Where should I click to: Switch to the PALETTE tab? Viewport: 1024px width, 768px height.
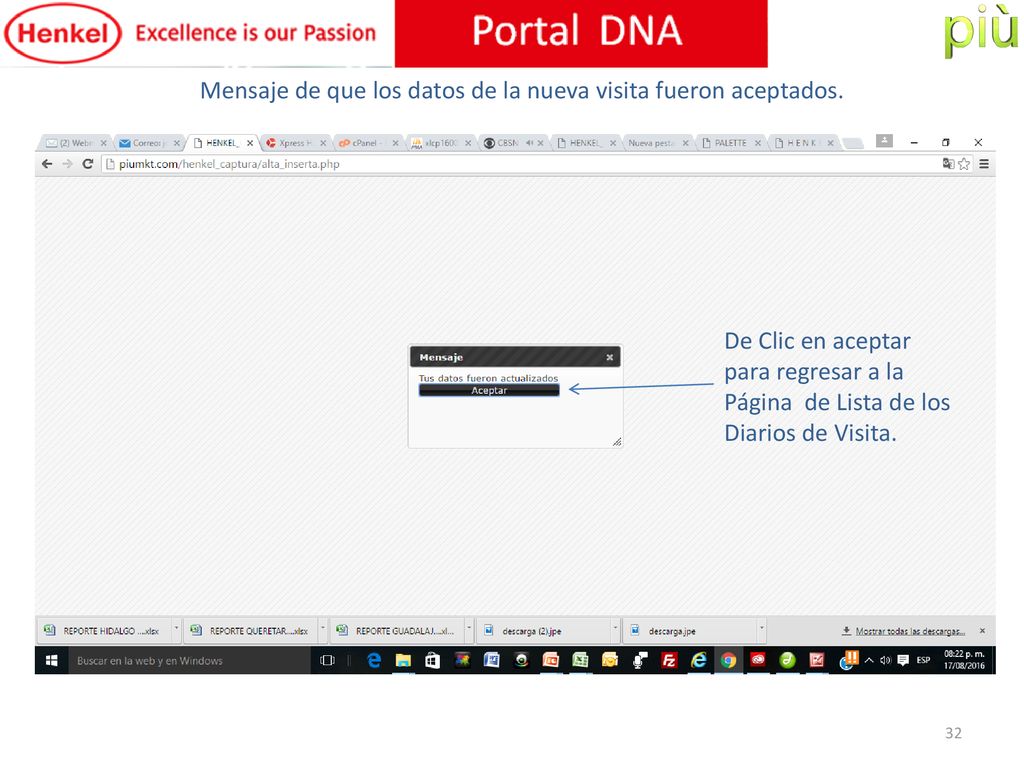click(x=730, y=143)
